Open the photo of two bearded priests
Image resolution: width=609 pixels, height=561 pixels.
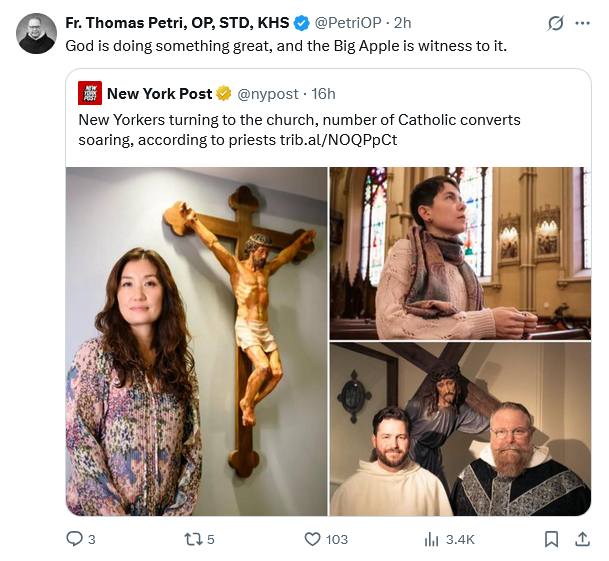tap(460, 430)
